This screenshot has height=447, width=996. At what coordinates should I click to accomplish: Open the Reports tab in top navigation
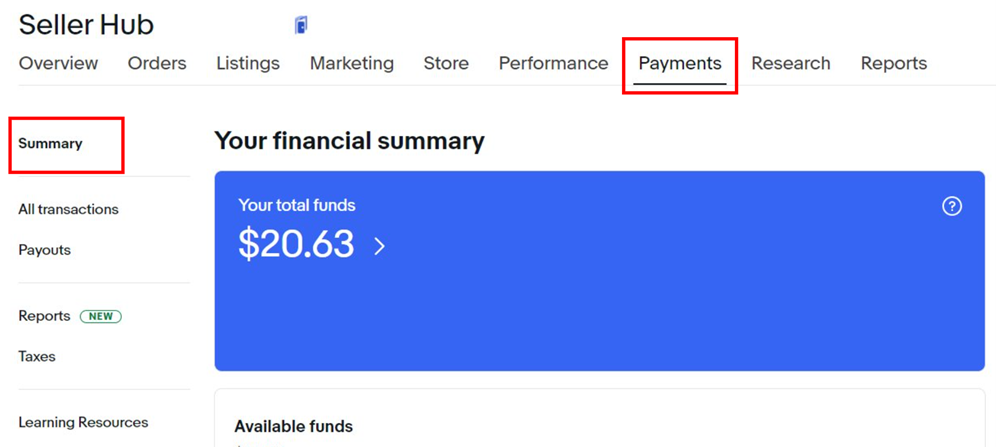coord(894,63)
